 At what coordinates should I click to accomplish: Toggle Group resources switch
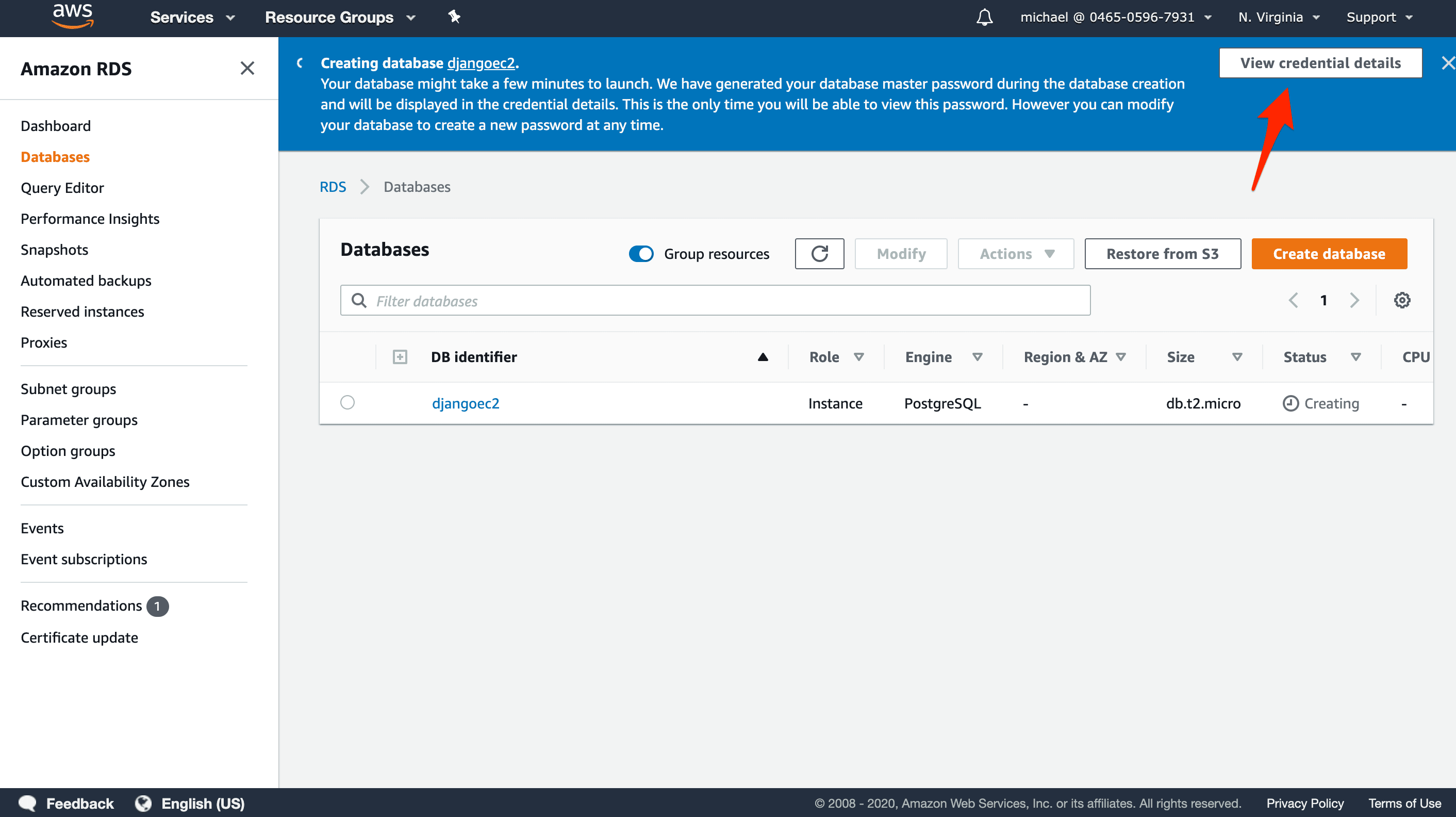click(641, 254)
